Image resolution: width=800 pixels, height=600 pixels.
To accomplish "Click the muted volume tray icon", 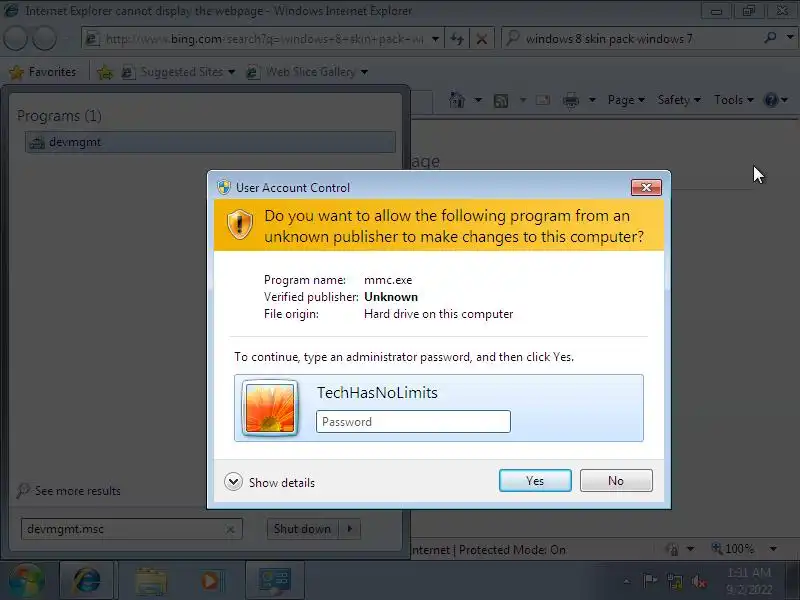I will click(698, 581).
